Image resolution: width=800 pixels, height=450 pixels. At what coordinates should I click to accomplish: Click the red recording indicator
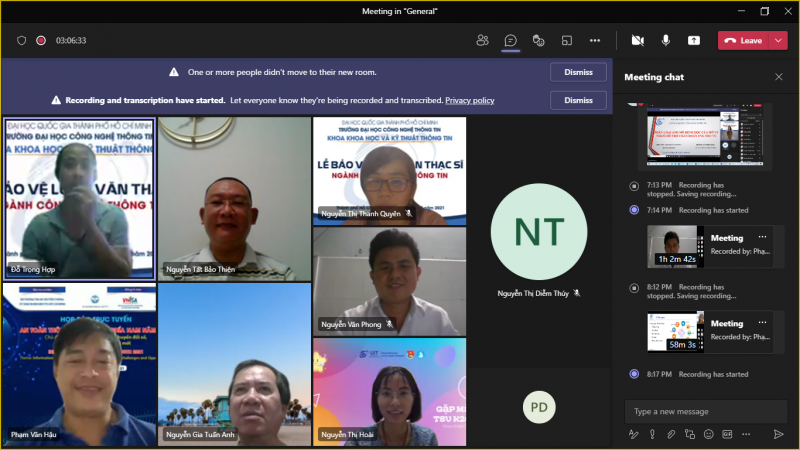[x=41, y=40]
